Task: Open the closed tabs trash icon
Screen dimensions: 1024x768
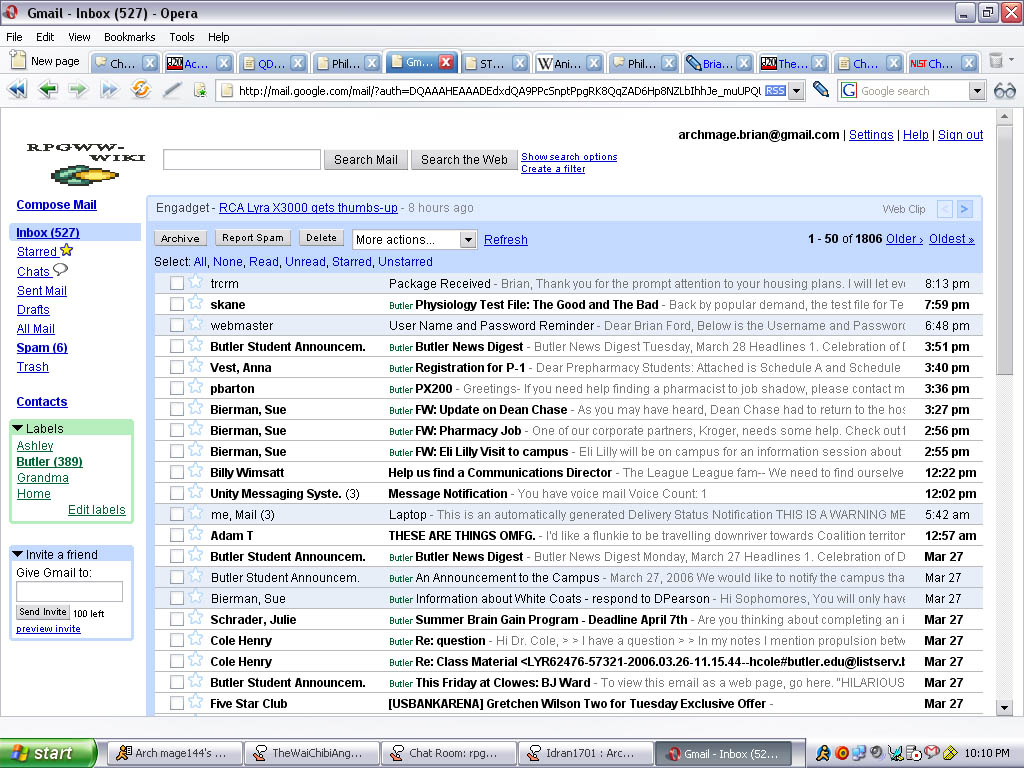Action: 996,61
